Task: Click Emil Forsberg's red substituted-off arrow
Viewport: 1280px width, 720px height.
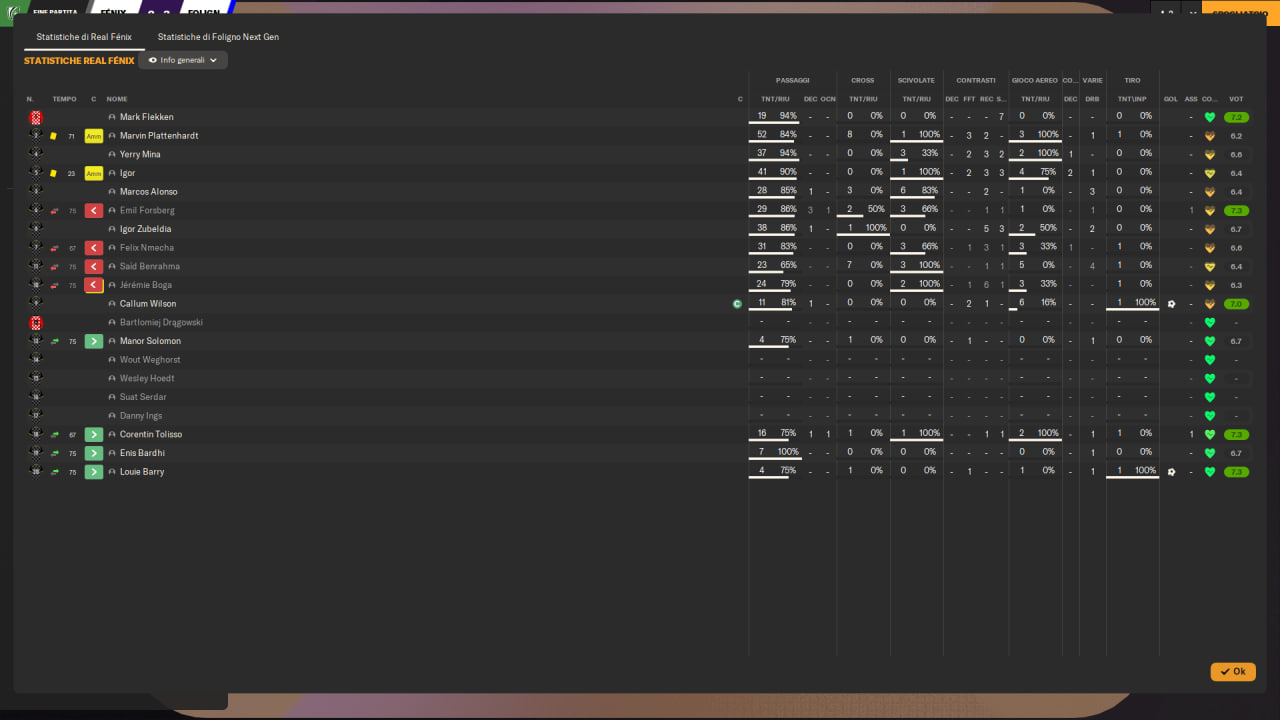Action: pyautogui.click(x=94, y=211)
